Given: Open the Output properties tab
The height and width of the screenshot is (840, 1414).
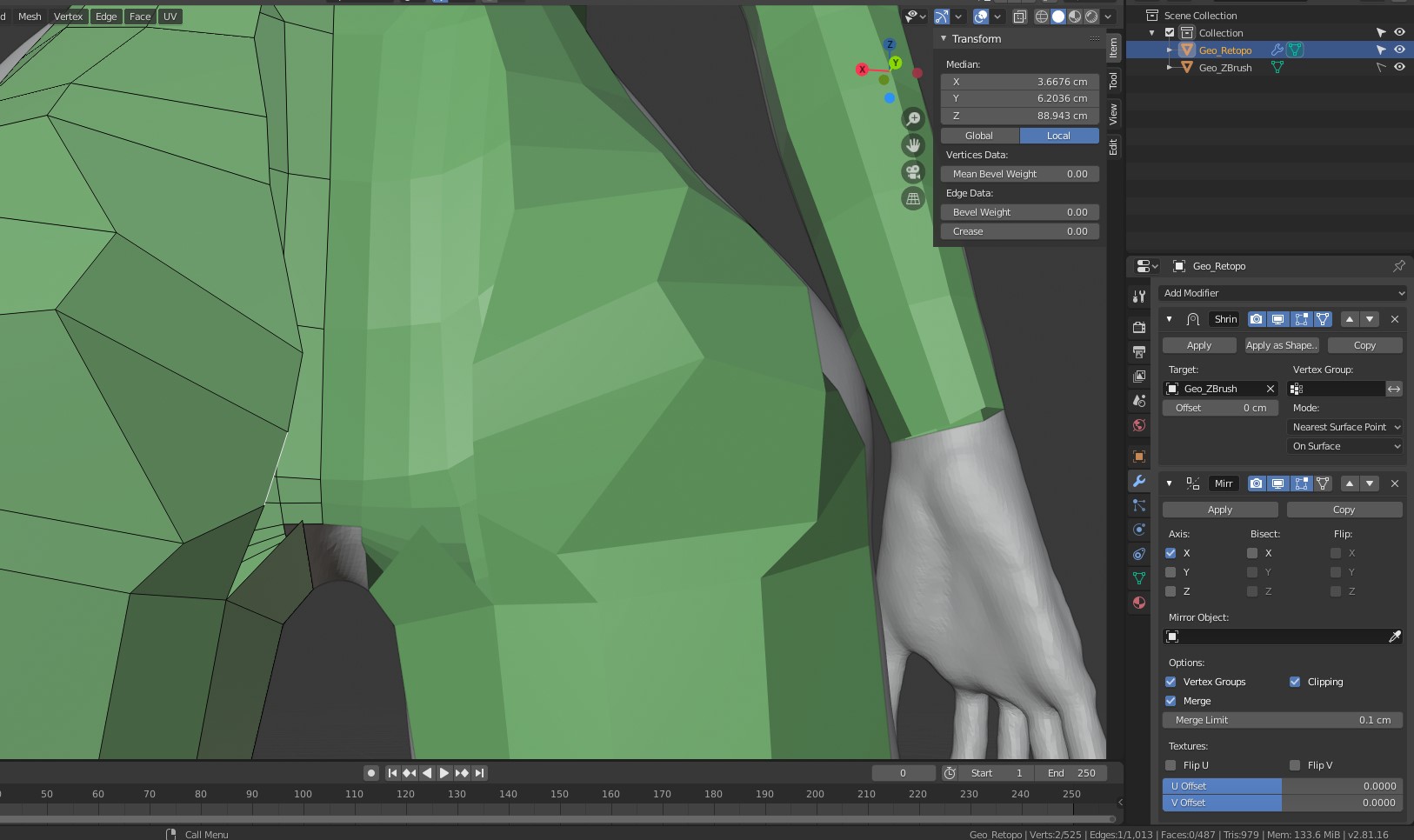Looking at the screenshot, I should coord(1139,352).
